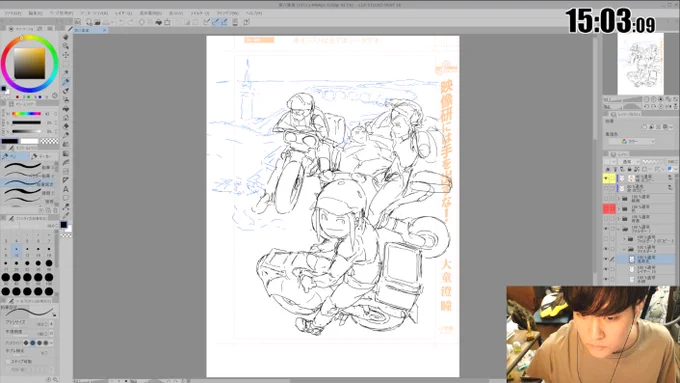680x383 pixels.
Task: Close the open canvas document tab
Action: click(x=105, y=30)
